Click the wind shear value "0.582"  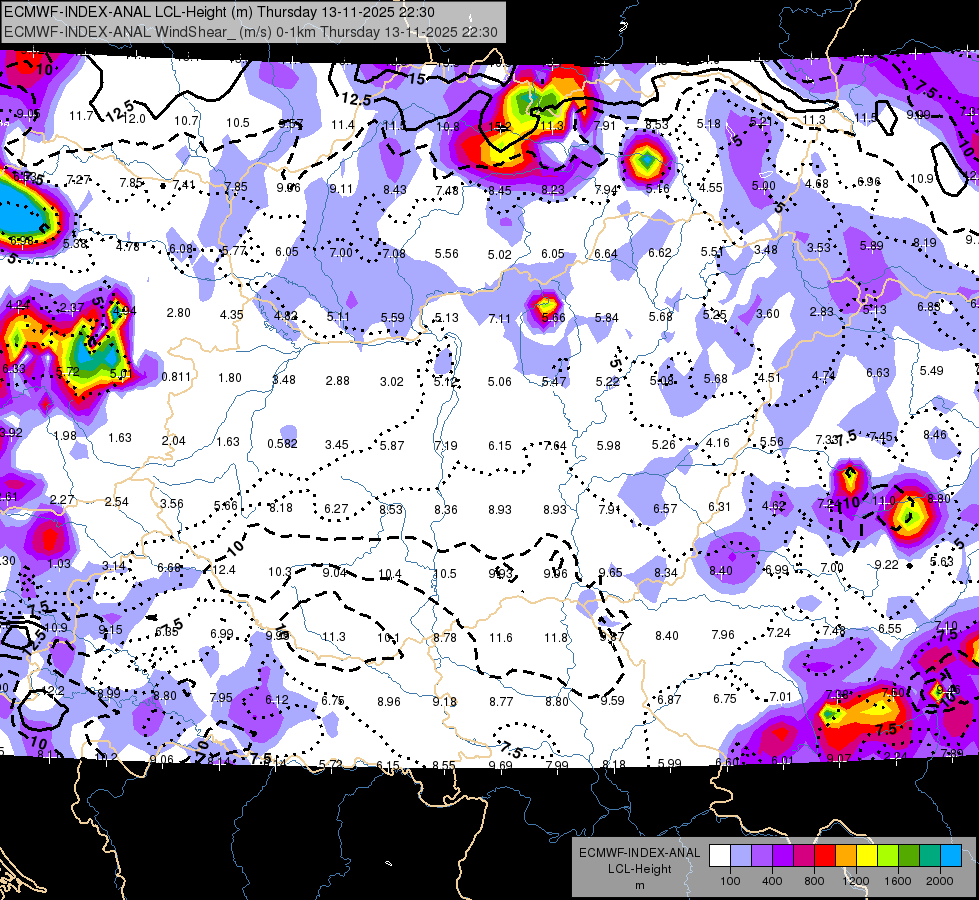tap(282, 443)
